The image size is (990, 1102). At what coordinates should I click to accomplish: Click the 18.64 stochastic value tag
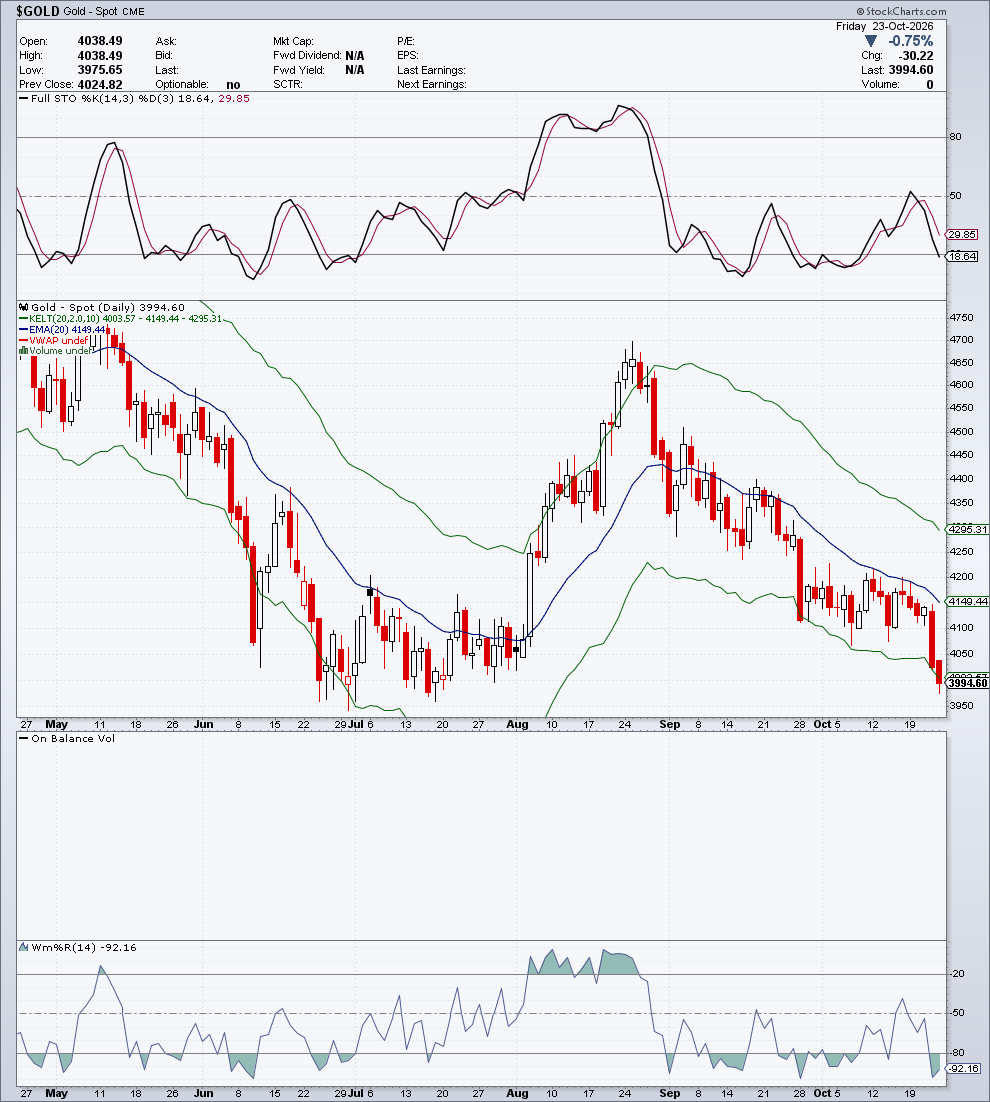tap(962, 257)
